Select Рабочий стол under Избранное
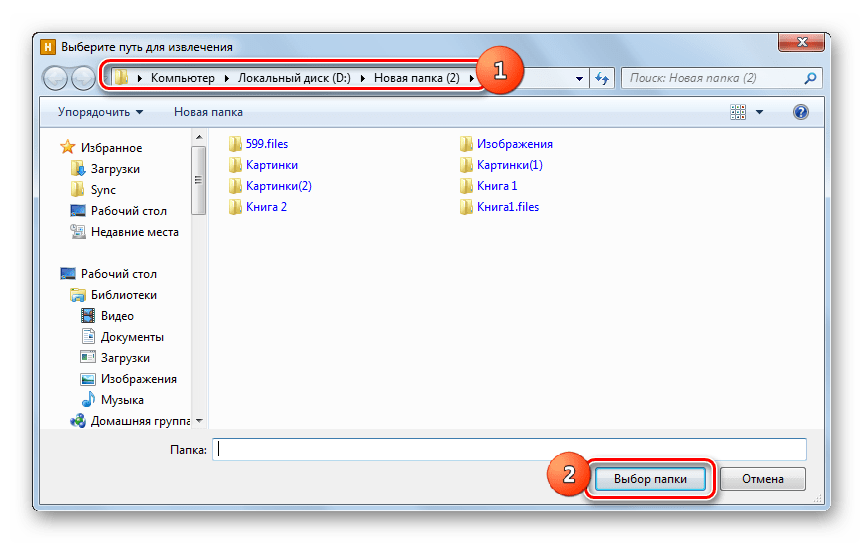864x544 pixels. tap(129, 211)
